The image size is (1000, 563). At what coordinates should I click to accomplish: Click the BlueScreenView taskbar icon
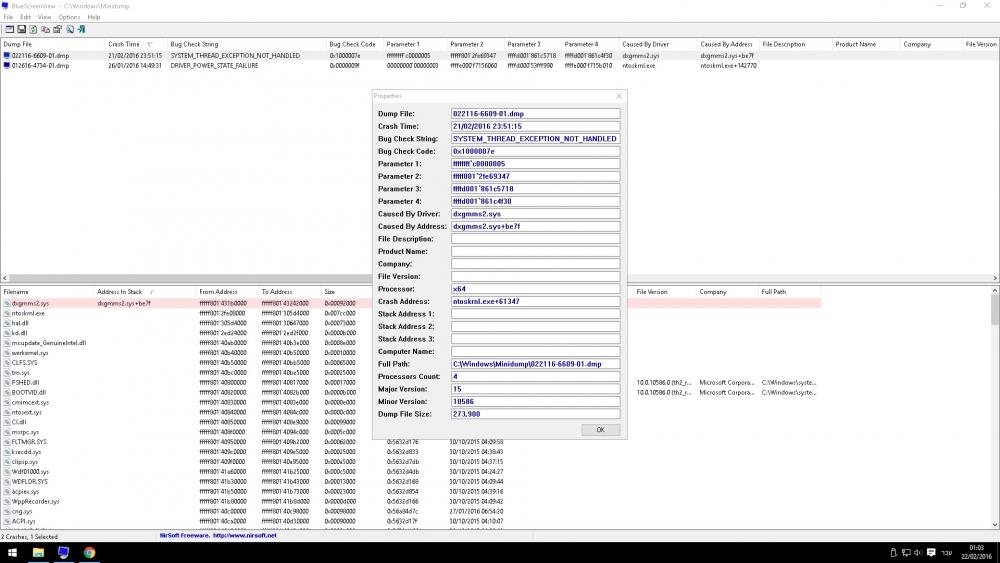tap(63, 553)
